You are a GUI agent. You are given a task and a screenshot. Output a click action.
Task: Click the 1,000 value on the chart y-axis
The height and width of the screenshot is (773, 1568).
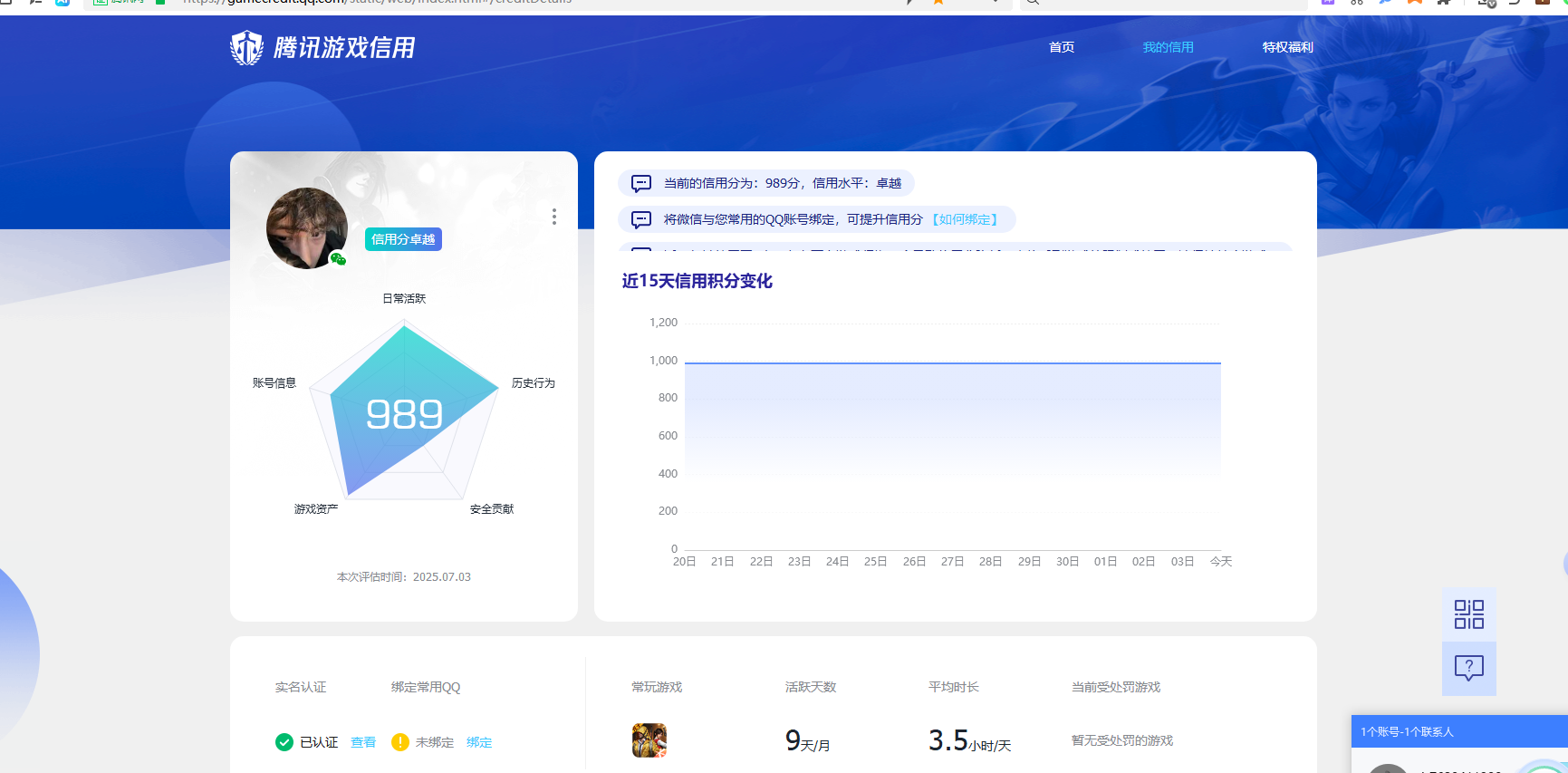[663, 361]
